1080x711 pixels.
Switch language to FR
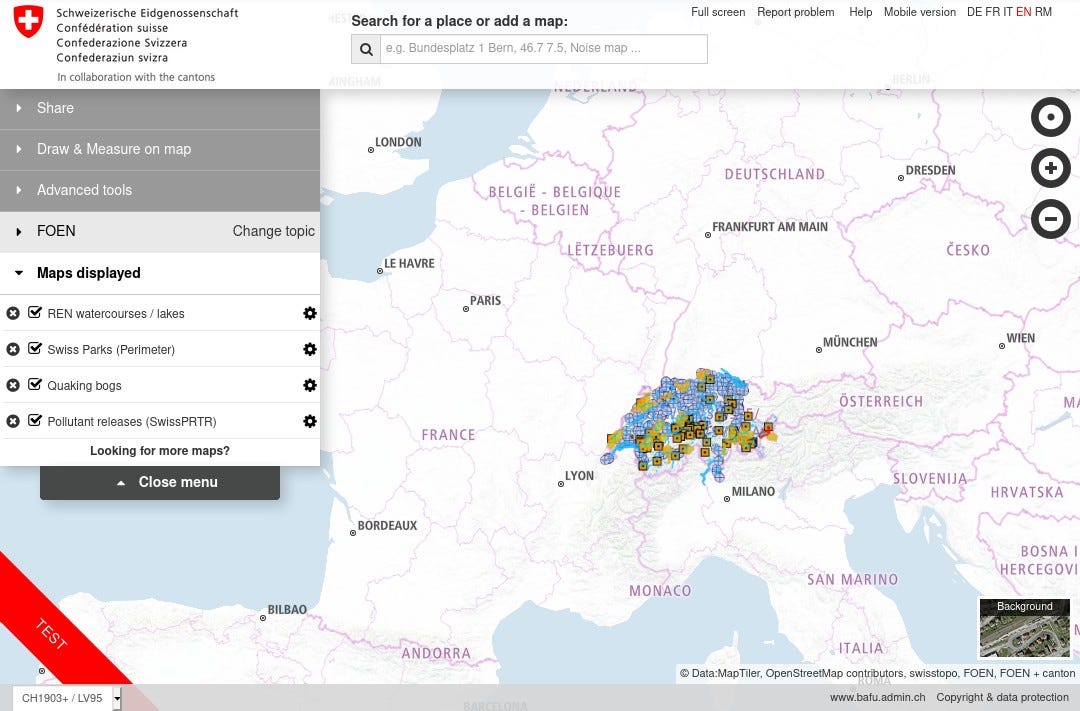pyautogui.click(x=992, y=12)
